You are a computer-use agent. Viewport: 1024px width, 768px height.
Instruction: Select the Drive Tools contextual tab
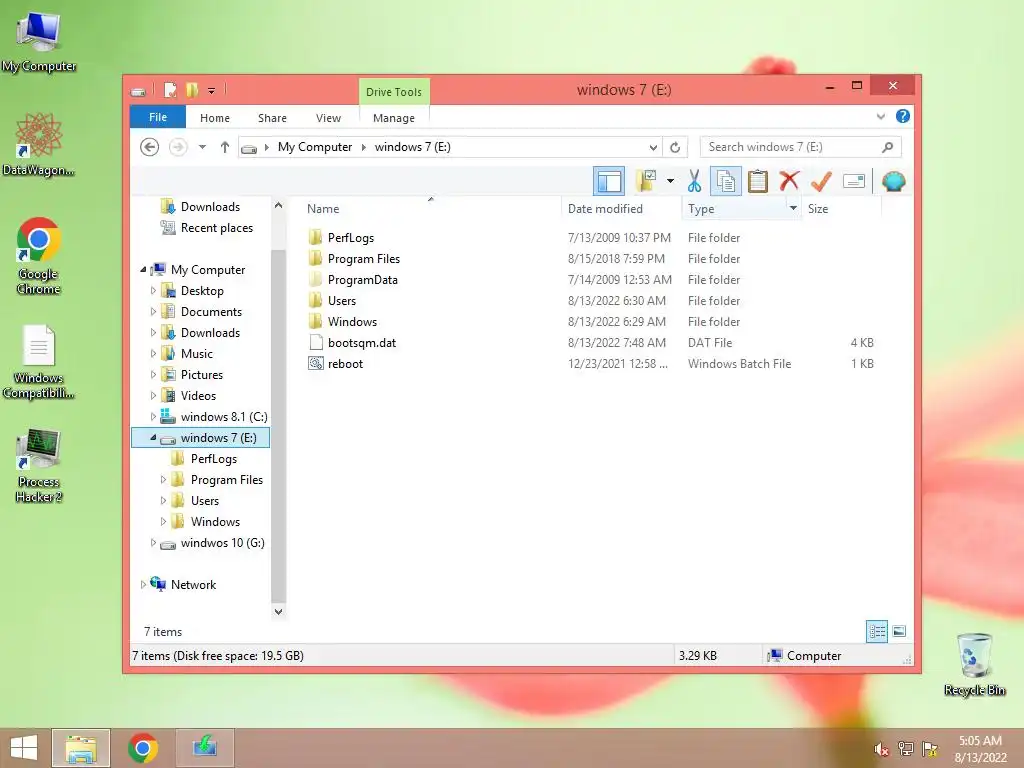click(x=394, y=92)
